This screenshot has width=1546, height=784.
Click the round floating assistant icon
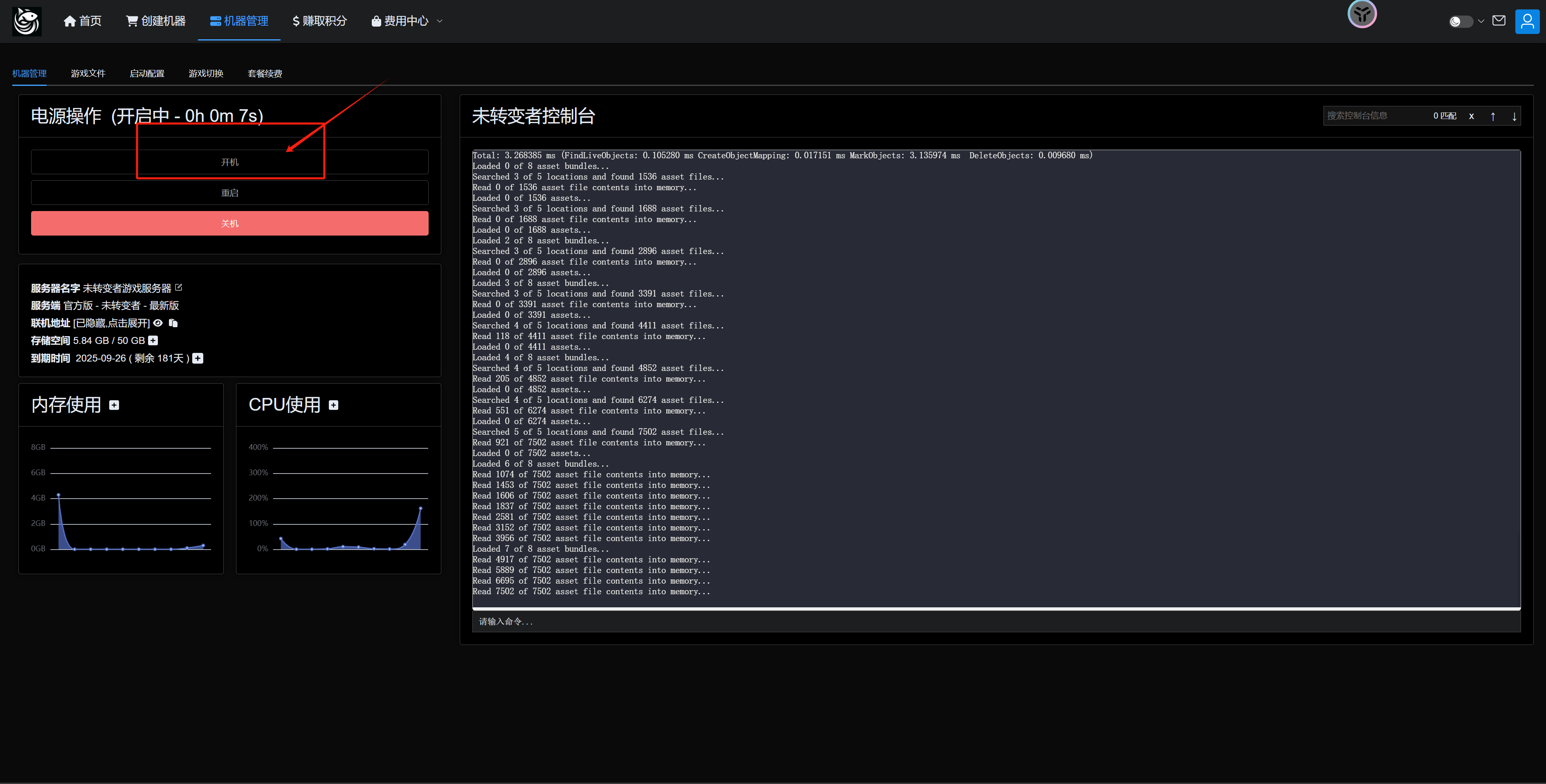coord(1362,14)
